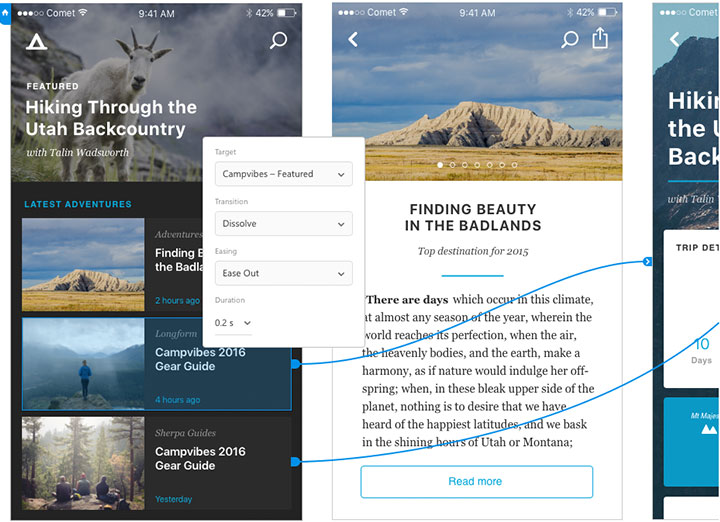Change the Duration dropdown of 0.2 s
The image size is (720, 522).
pos(233,323)
